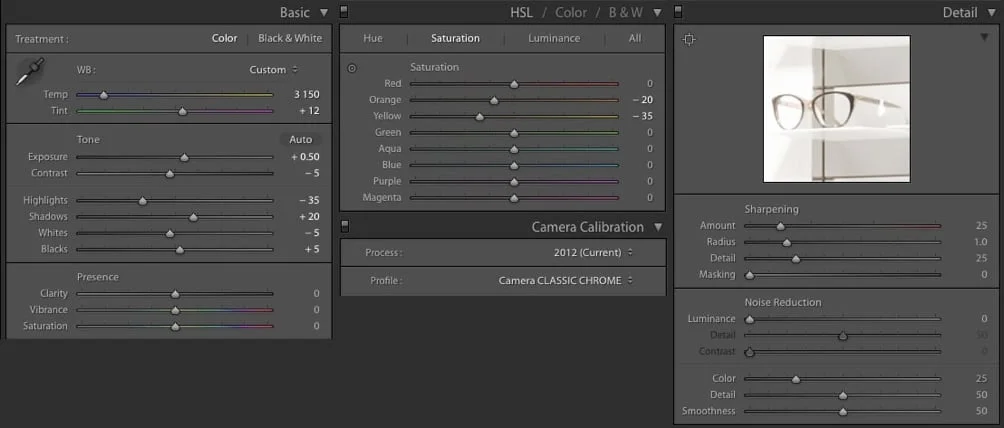1004x428 pixels.
Task: Click the Masking slider handle
Action: (x=750, y=276)
